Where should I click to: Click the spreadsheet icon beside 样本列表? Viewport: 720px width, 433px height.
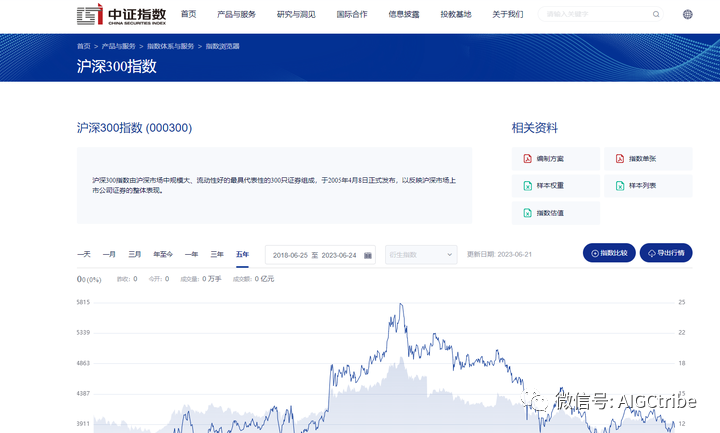tap(620, 186)
